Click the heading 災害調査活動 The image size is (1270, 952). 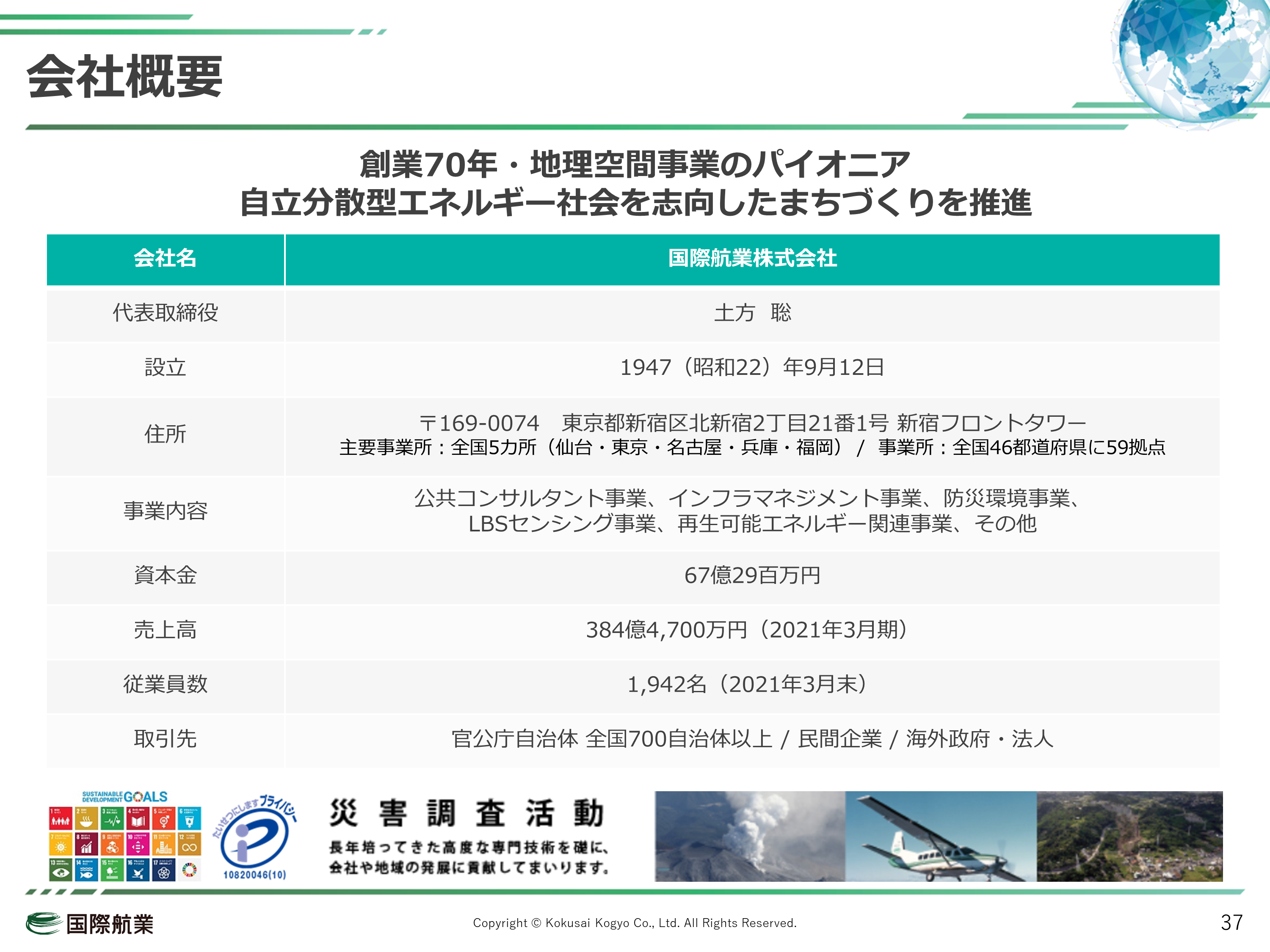pos(467,813)
